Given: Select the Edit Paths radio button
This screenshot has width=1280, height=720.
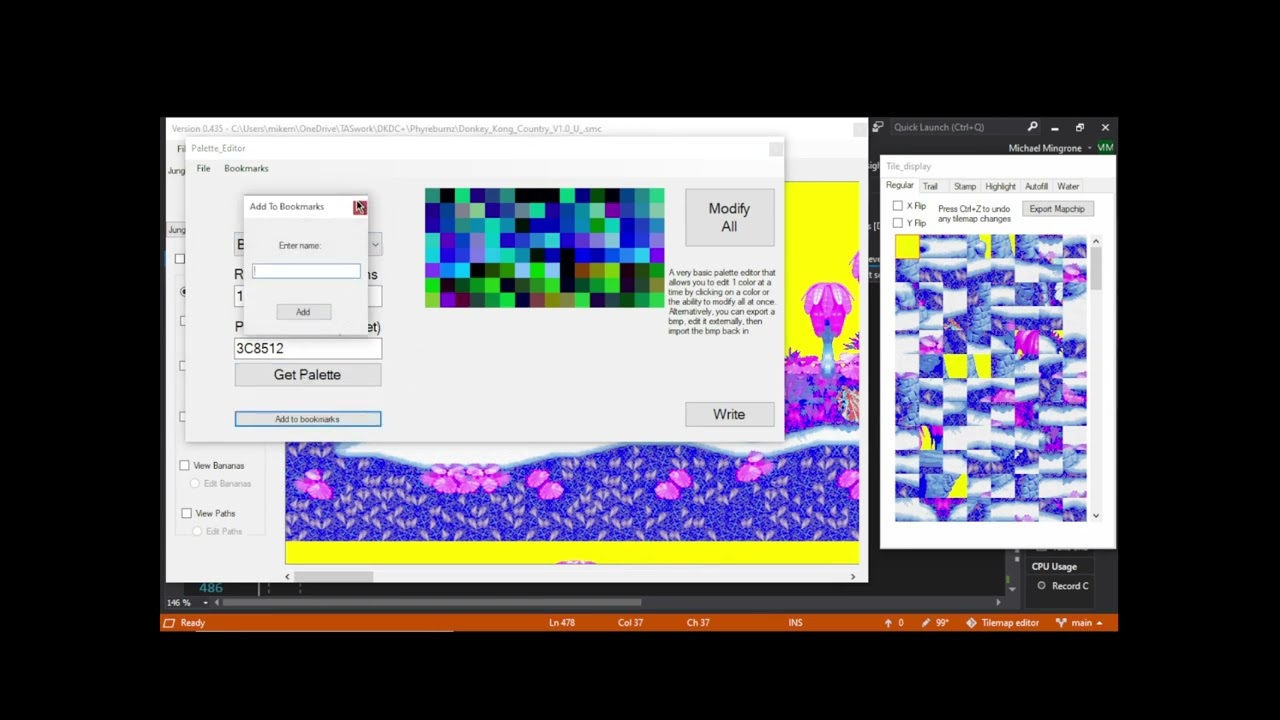Looking at the screenshot, I should pos(198,531).
